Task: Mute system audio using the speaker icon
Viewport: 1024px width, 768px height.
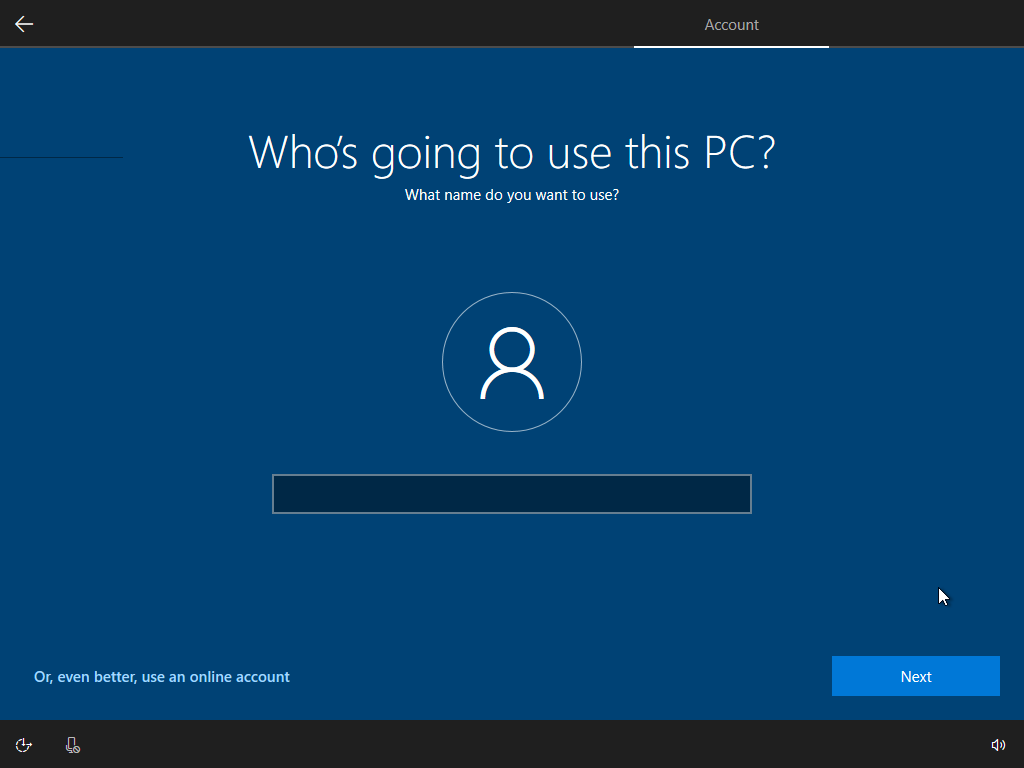Action: tap(997, 744)
